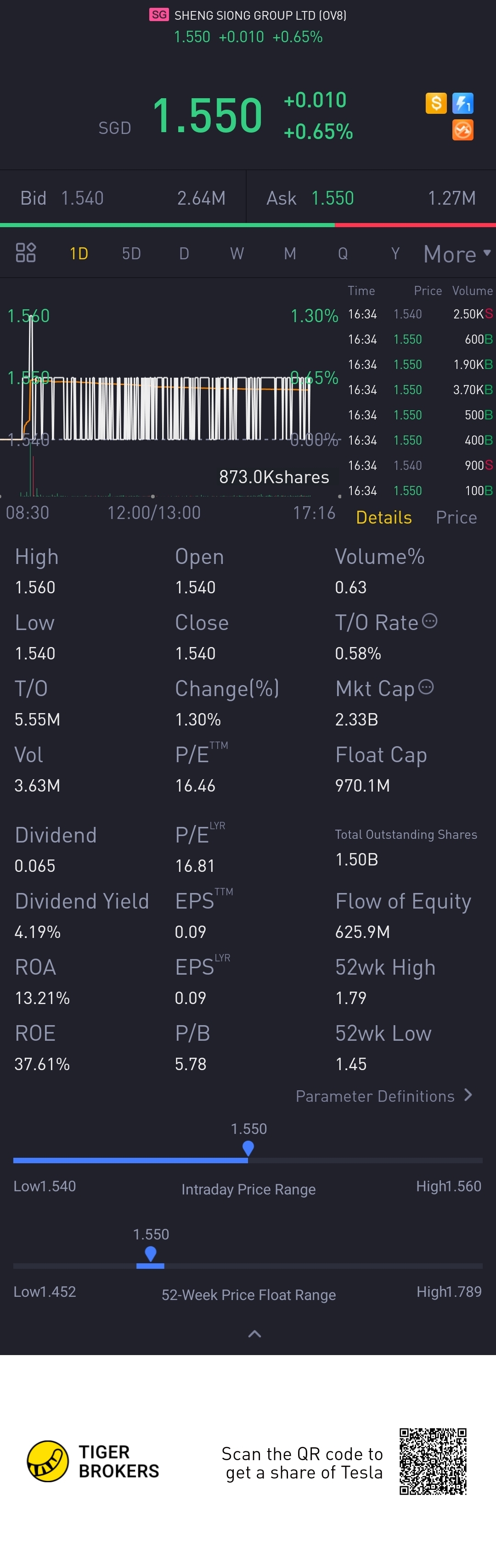Open the chart layout grid icon
Viewport: 496px width, 1568px height.
[26, 252]
